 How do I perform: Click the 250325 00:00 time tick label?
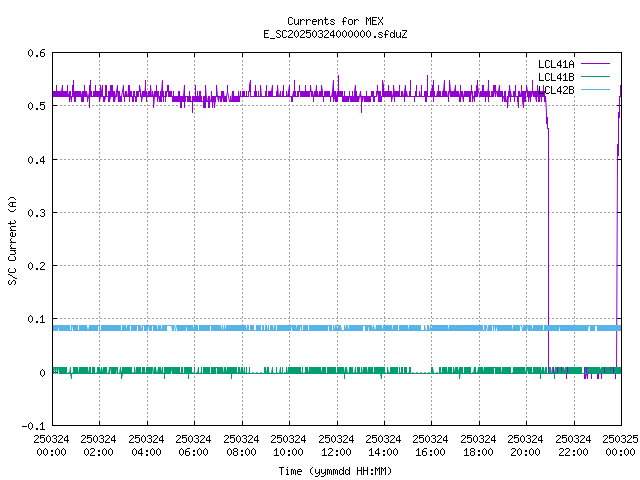(620, 446)
